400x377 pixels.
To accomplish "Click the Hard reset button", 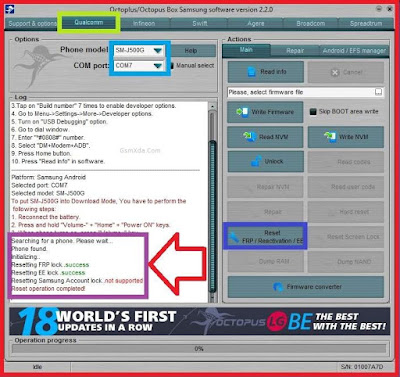I will [346, 212].
